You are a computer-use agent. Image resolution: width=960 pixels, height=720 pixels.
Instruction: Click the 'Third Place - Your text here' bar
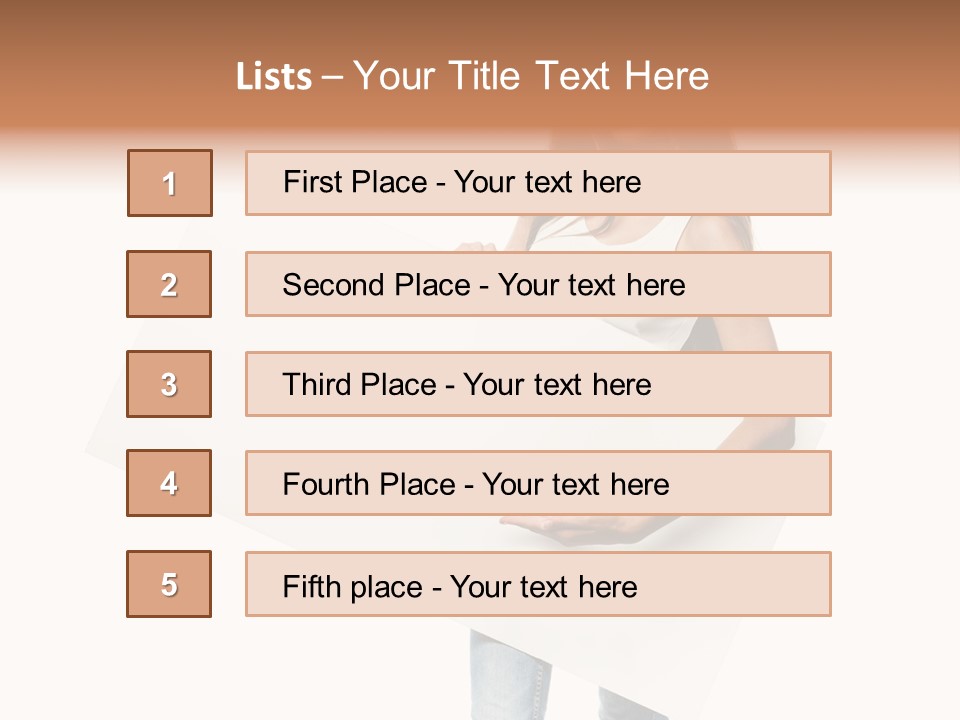click(538, 384)
